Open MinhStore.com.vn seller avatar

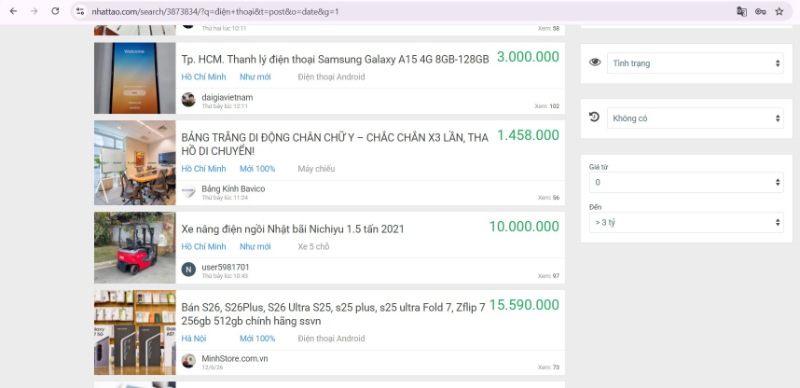point(188,361)
